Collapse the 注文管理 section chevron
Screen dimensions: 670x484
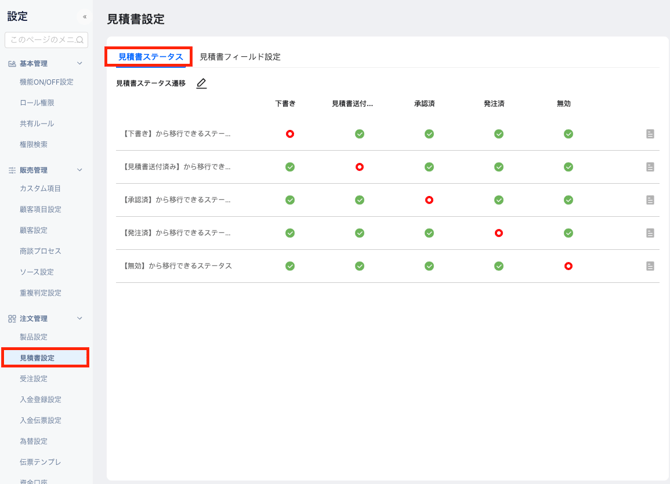coord(79,318)
